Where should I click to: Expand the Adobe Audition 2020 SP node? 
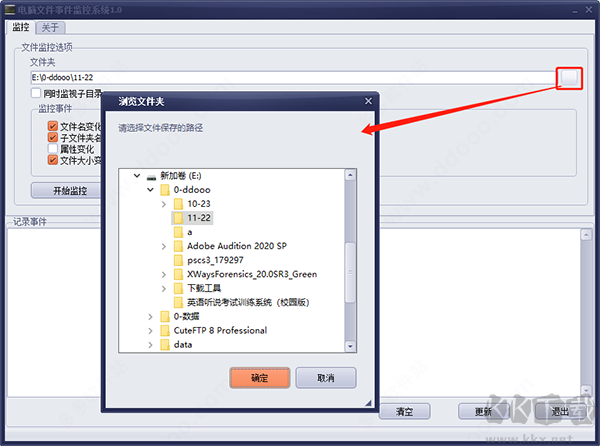point(164,247)
